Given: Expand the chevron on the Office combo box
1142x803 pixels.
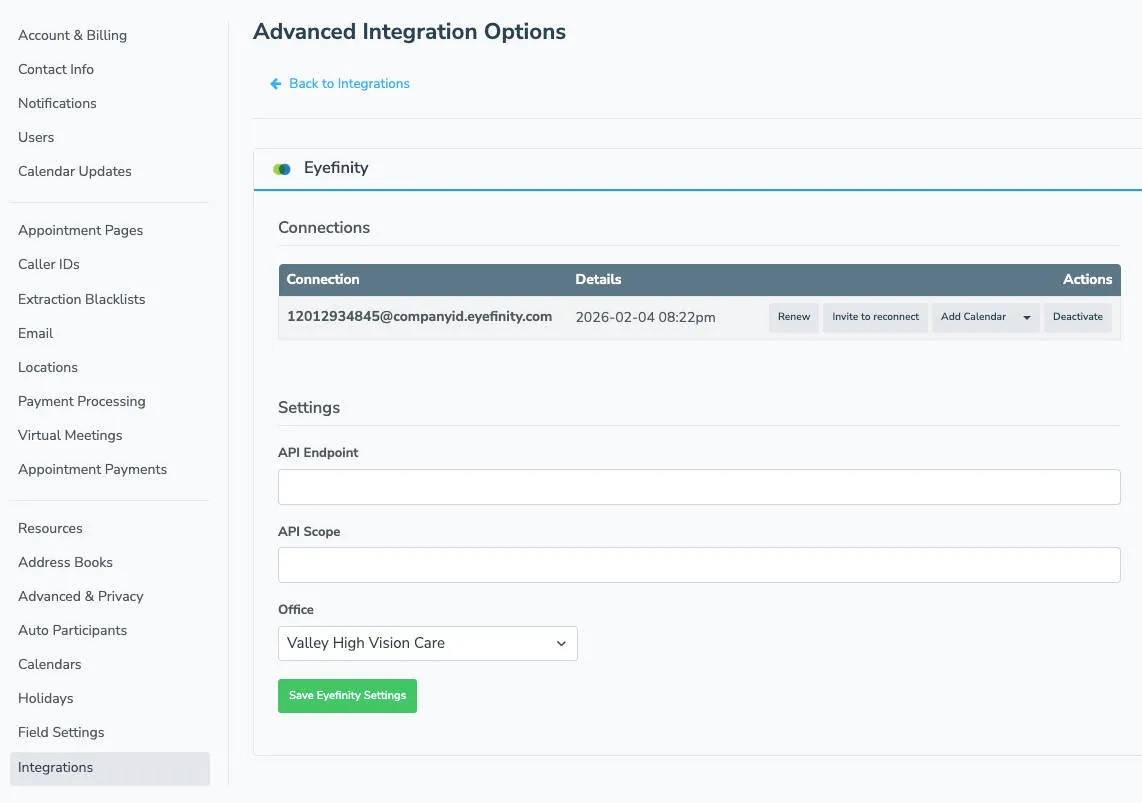Looking at the screenshot, I should [561, 643].
